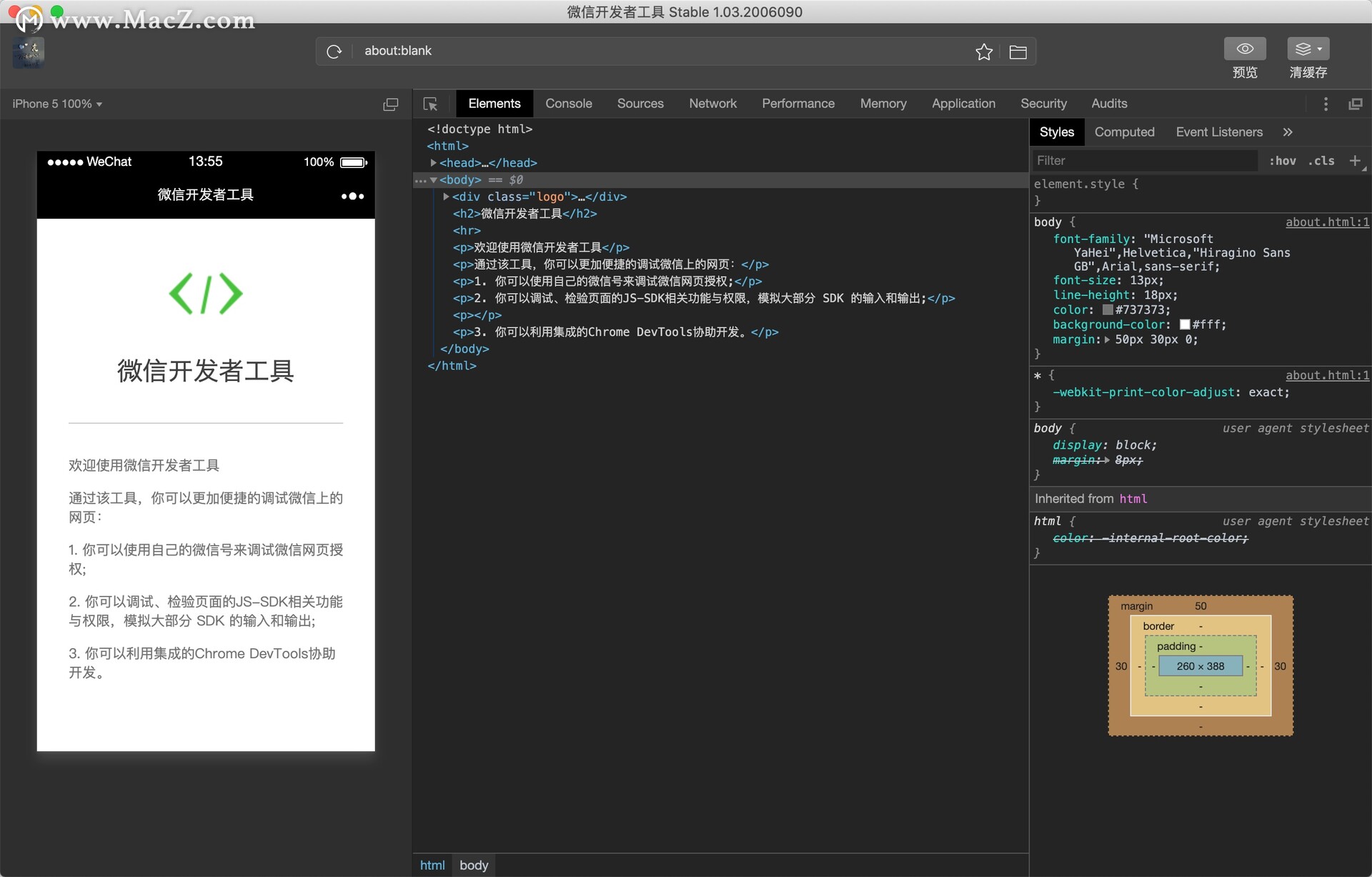1372x877 pixels.
Task: Select body in the bottom breadcrumb bar
Action: pos(473,865)
